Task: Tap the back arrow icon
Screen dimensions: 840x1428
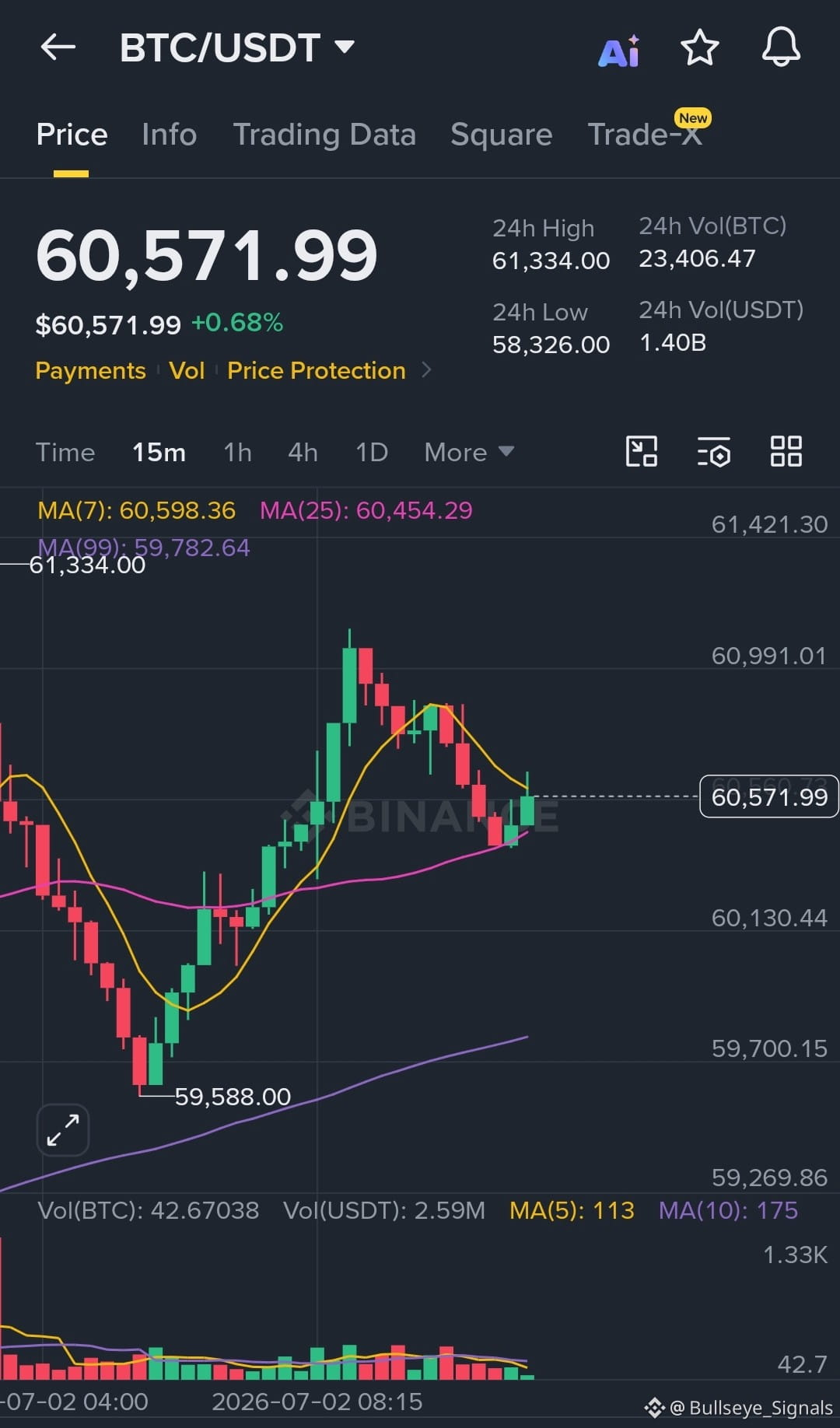Action: [58, 47]
